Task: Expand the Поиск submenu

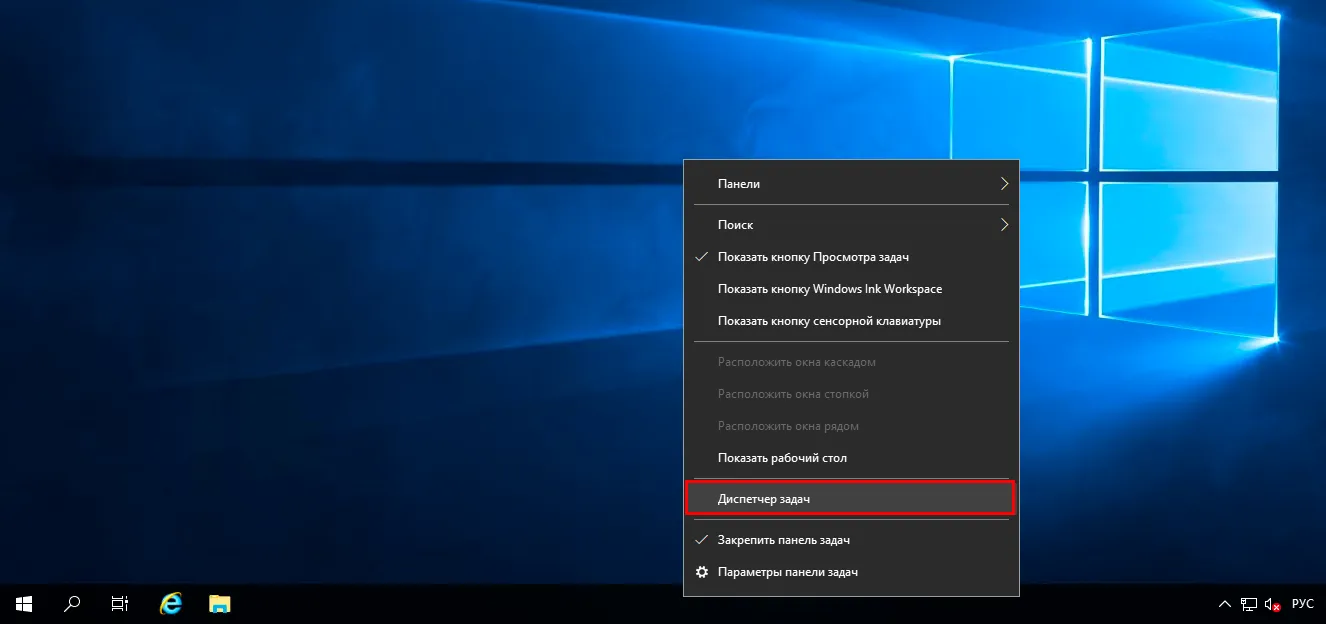Action: pyautogui.click(x=850, y=225)
